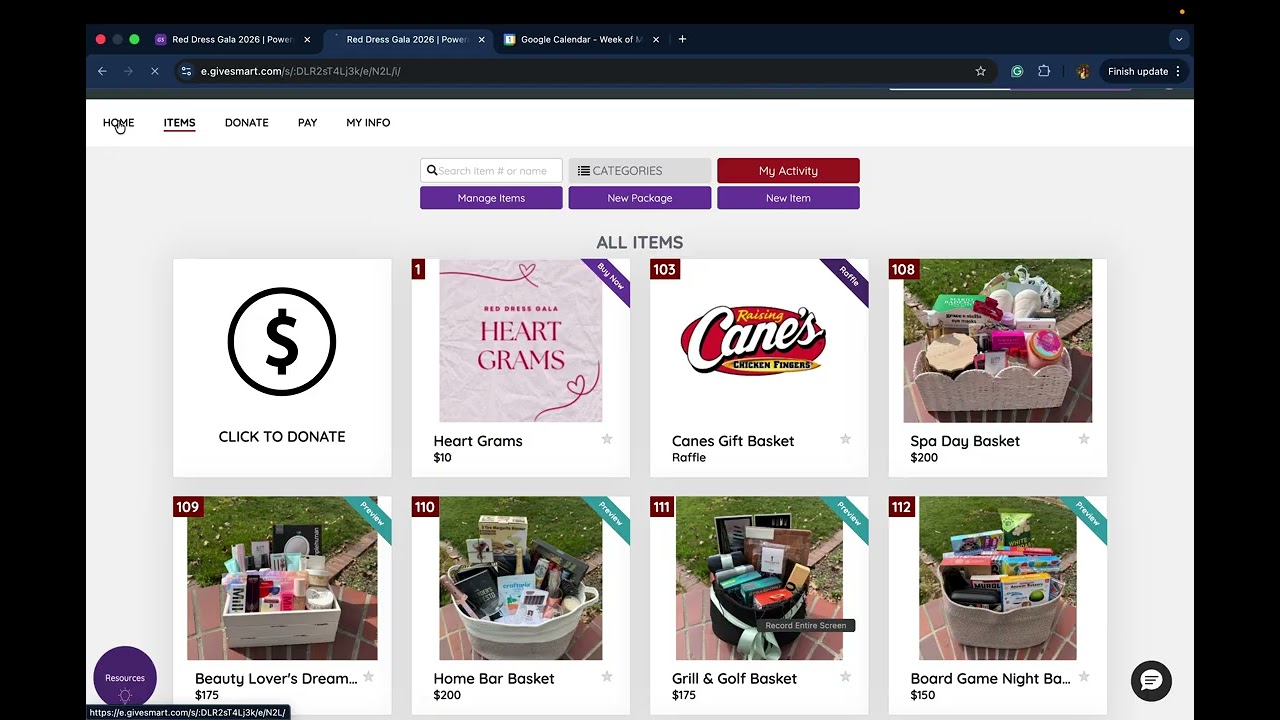Click the search magnifier icon
The image size is (1280, 720).
coord(432,171)
